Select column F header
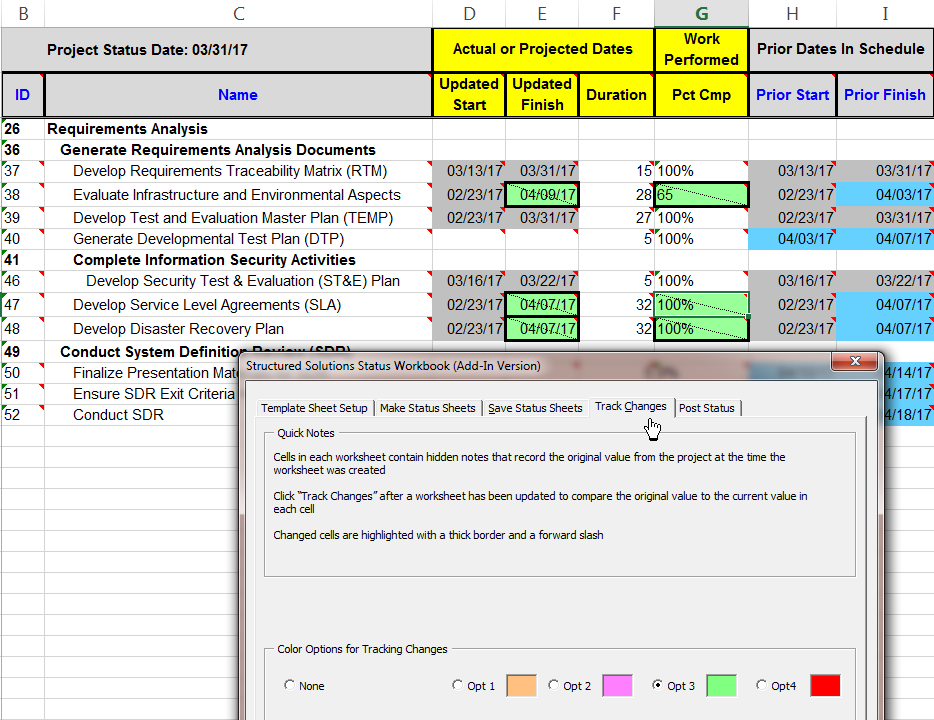The height and width of the screenshot is (720, 934). (x=617, y=13)
